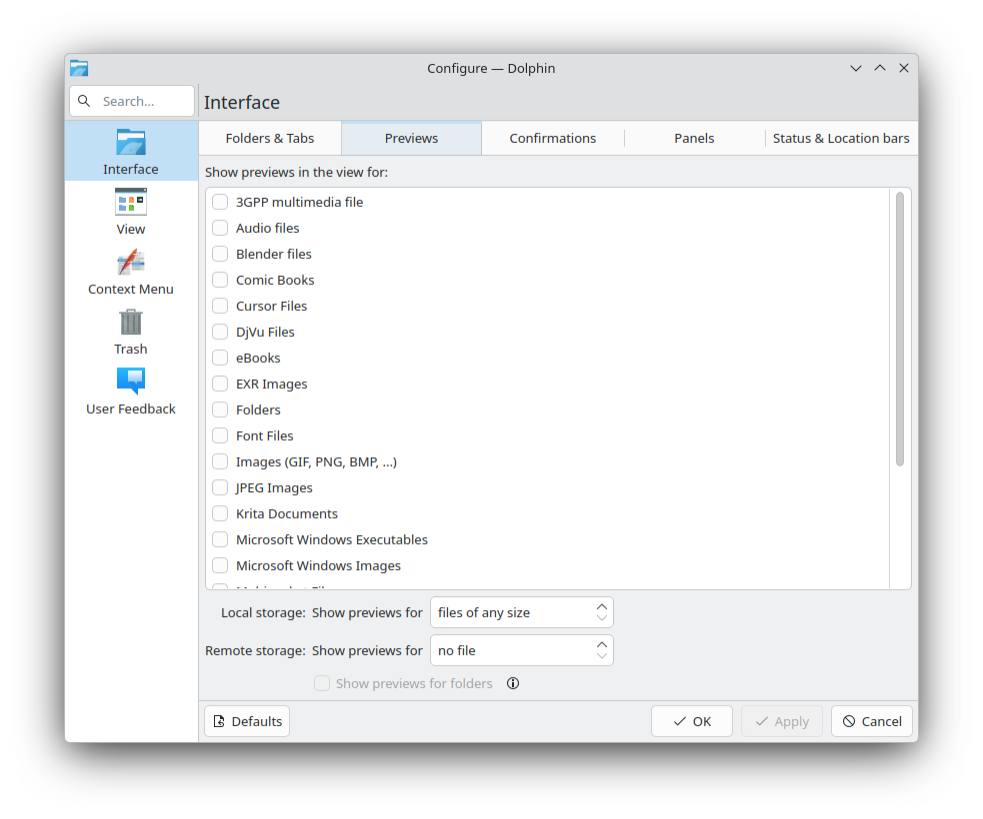Check Microsoft Windows Executables box
983x819 pixels.
(220, 539)
